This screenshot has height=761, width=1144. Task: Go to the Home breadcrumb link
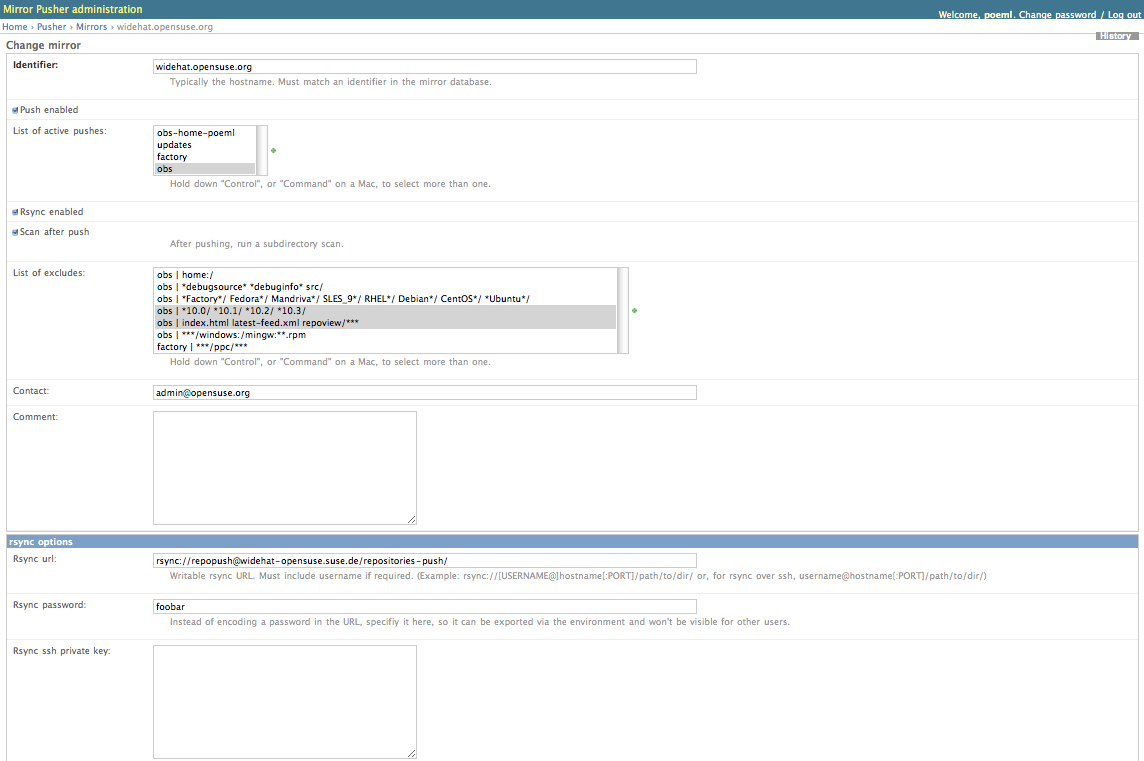tap(15, 27)
